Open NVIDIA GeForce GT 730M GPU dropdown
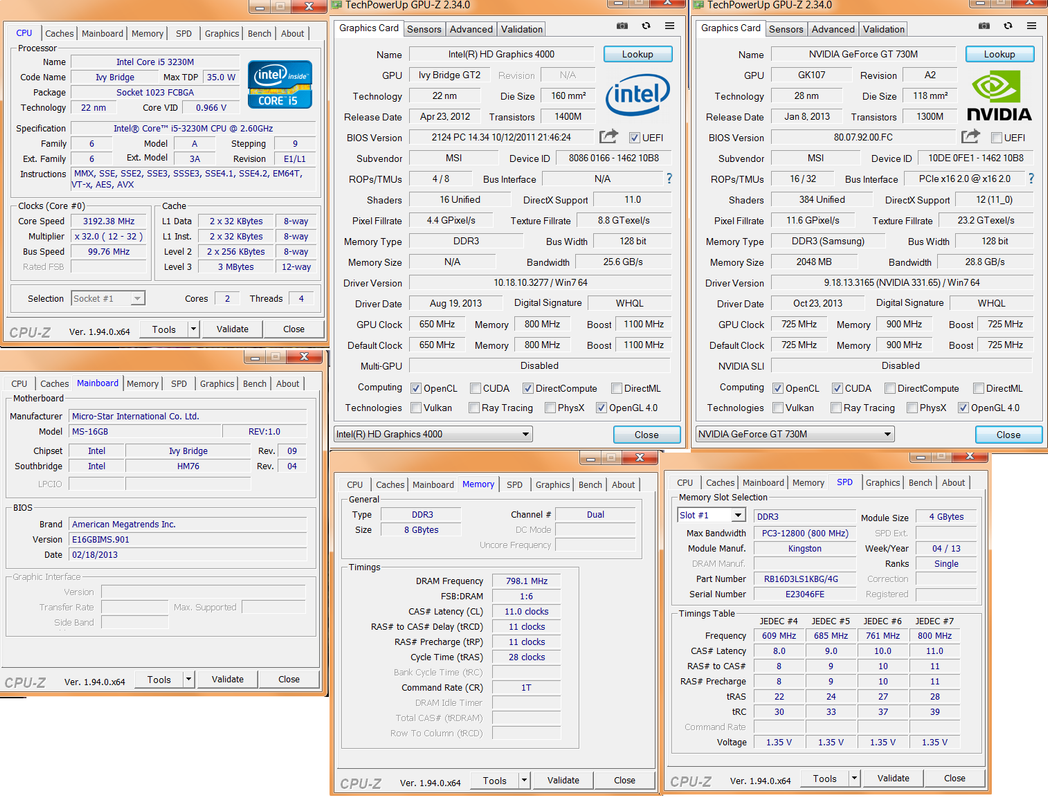Image resolution: width=1048 pixels, height=800 pixels. [x=795, y=434]
